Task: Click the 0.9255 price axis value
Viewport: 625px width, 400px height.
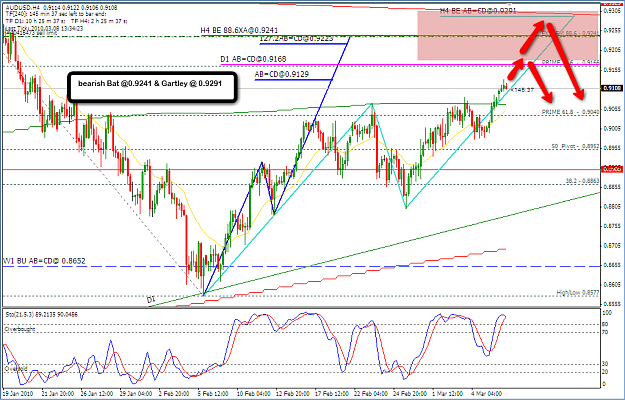Action: click(x=613, y=30)
